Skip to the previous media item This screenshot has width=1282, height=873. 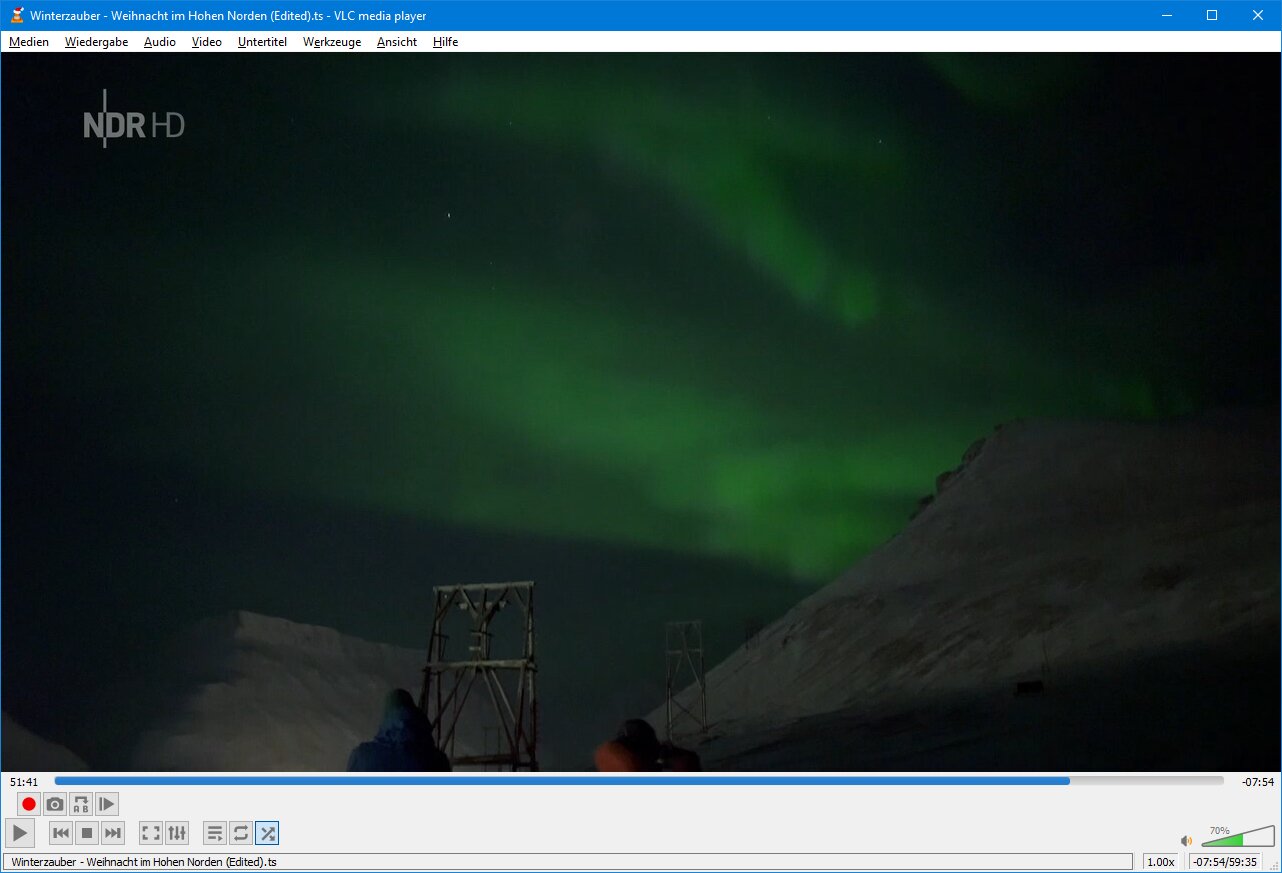tap(61, 833)
